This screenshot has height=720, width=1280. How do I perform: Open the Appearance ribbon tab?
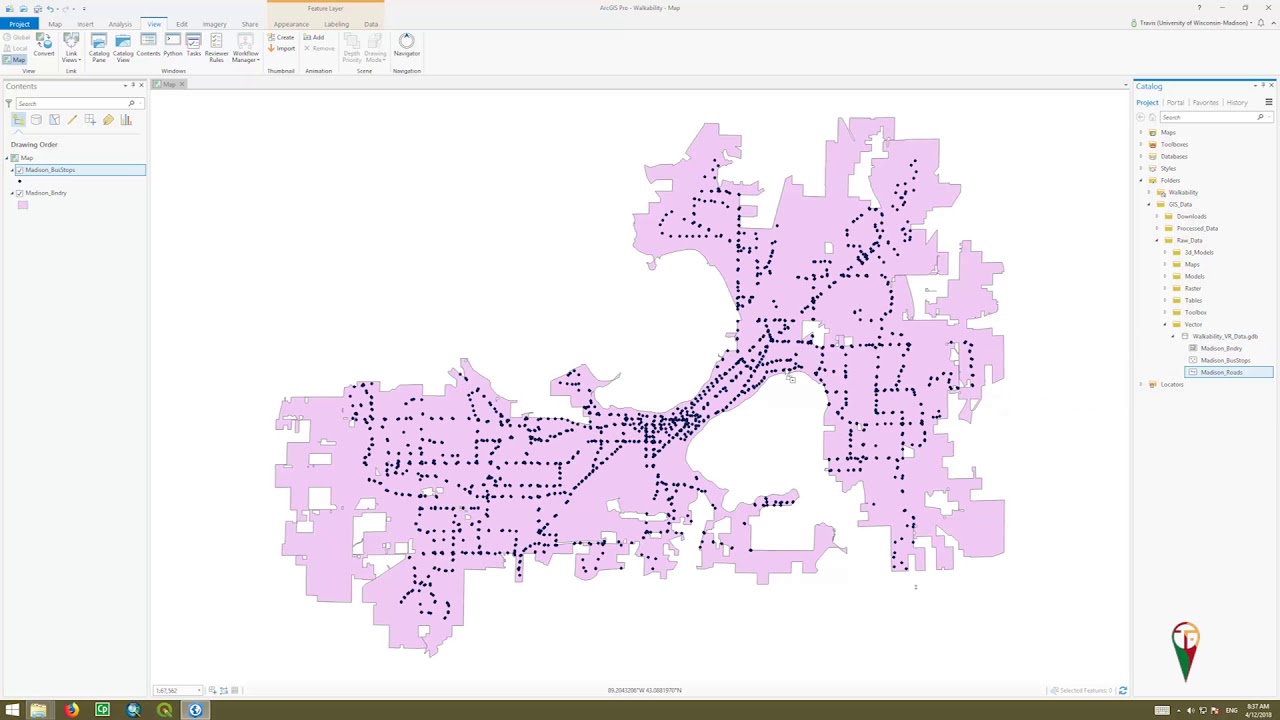291,24
